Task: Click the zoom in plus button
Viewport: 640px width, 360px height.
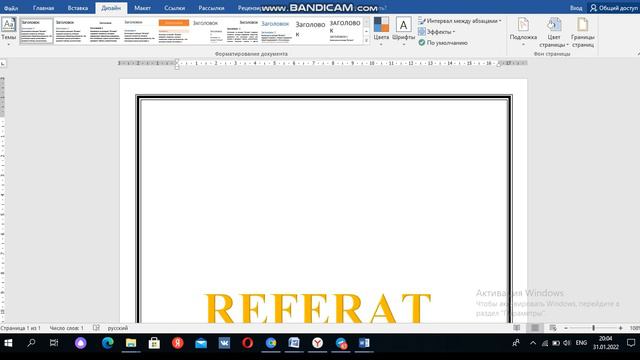Action: tap(620, 328)
